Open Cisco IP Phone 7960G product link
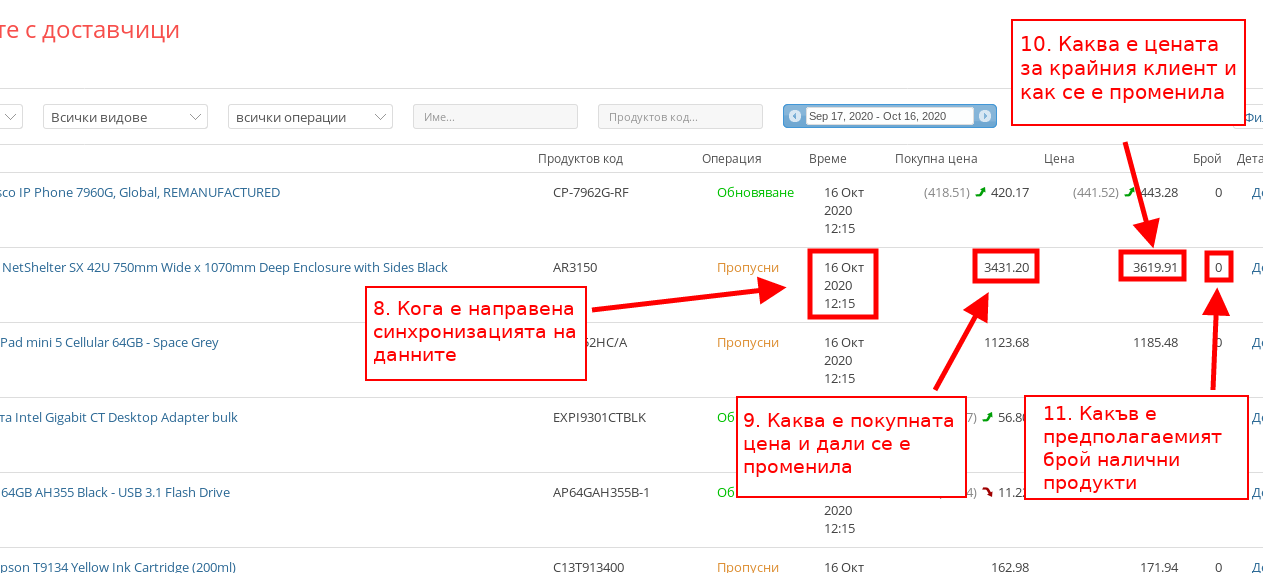The image size is (1263, 573). pyautogui.click(x=140, y=192)
